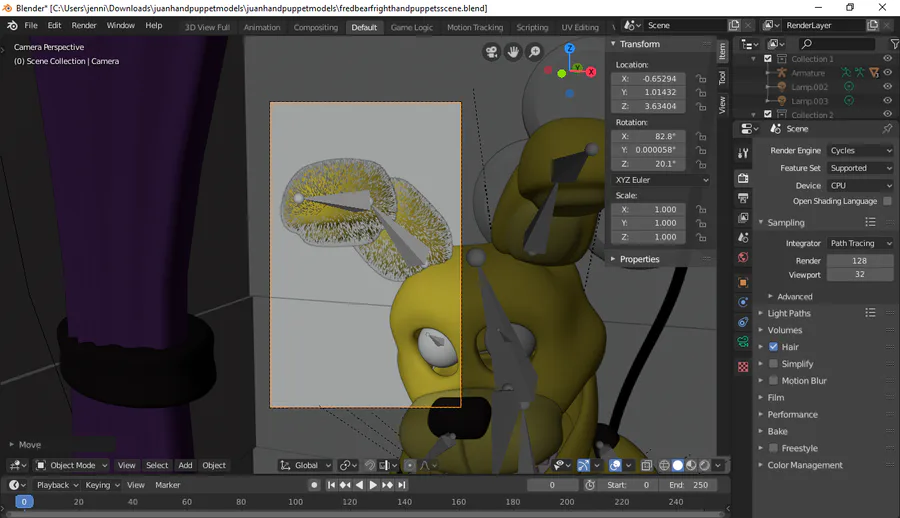The width and height of the screenshot is (900, 518).
Task: Toggle X-ray display icon
Action: (x=646, y=465)
